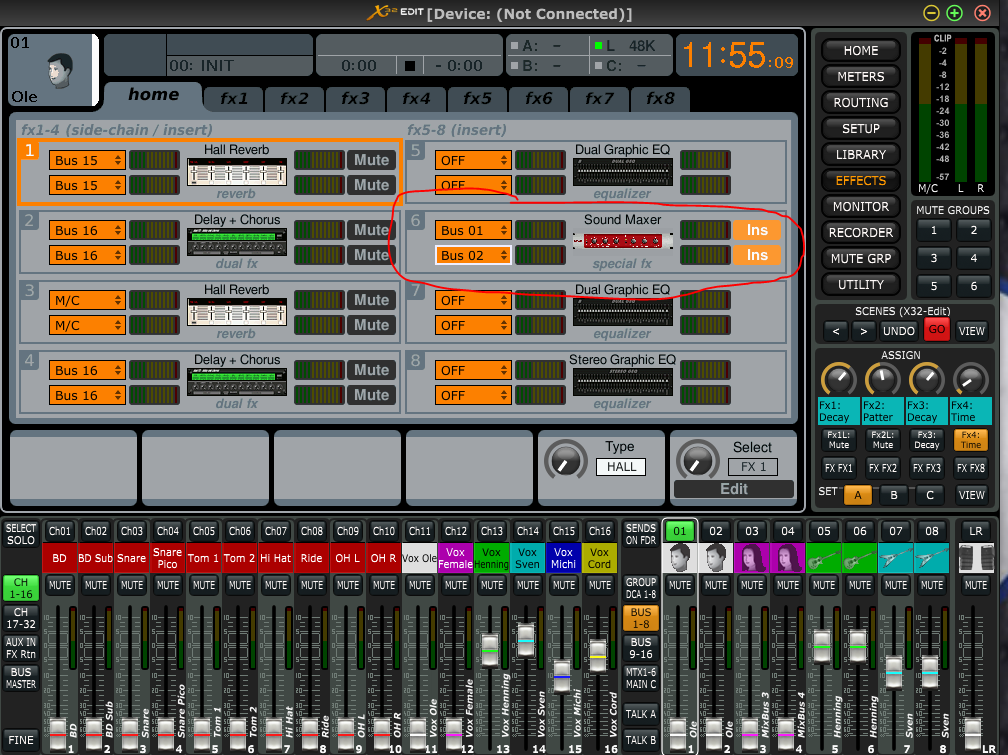Open the UTILITY page
Image resolution: width=1008 pixels, height=755 pixels.
tap(860, 285)
